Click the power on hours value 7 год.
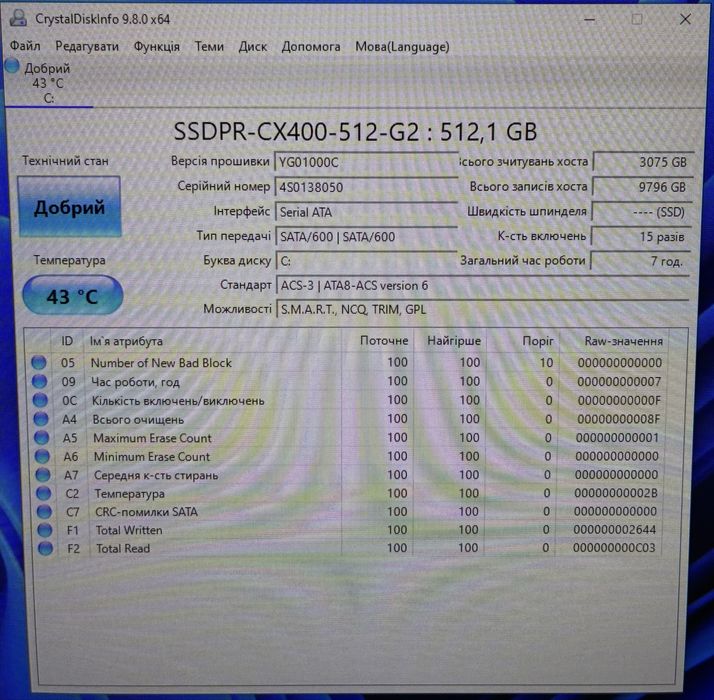Screen dimensions: 714x700 (640, 261)
